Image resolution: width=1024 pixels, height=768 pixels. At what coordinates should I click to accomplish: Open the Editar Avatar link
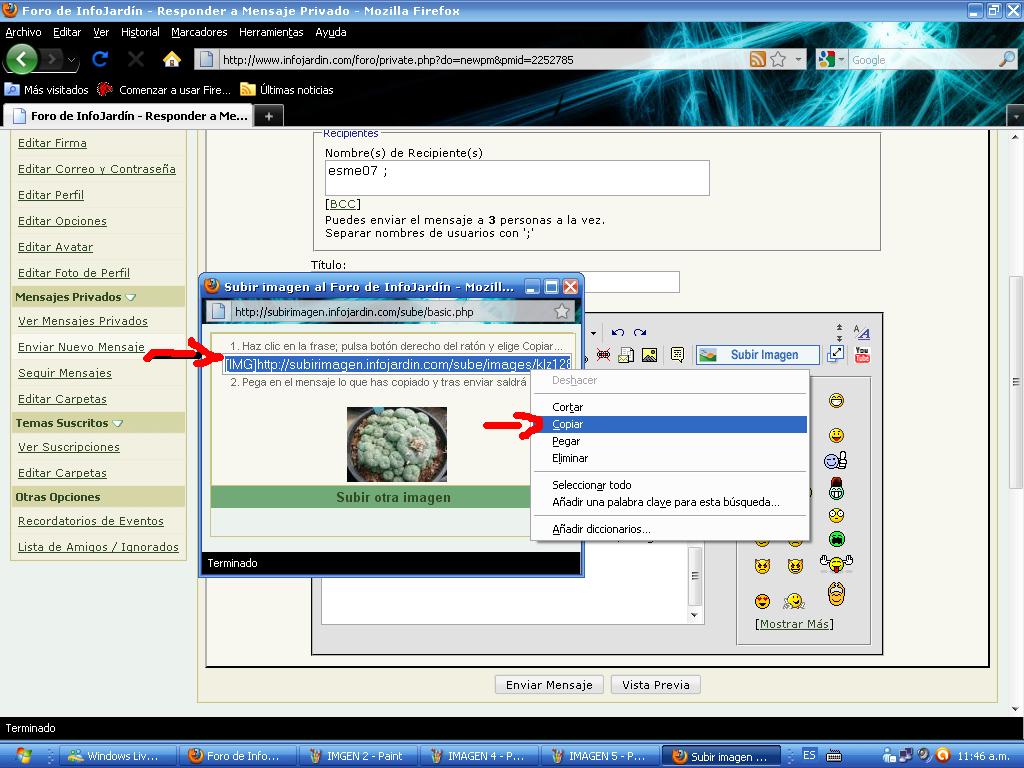56,247
